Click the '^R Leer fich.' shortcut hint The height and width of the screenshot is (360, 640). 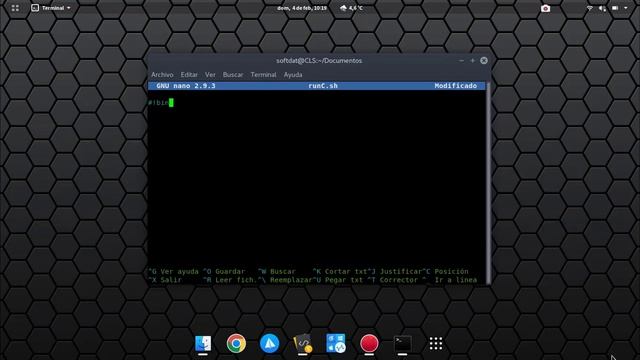click(x=230, y=280)
